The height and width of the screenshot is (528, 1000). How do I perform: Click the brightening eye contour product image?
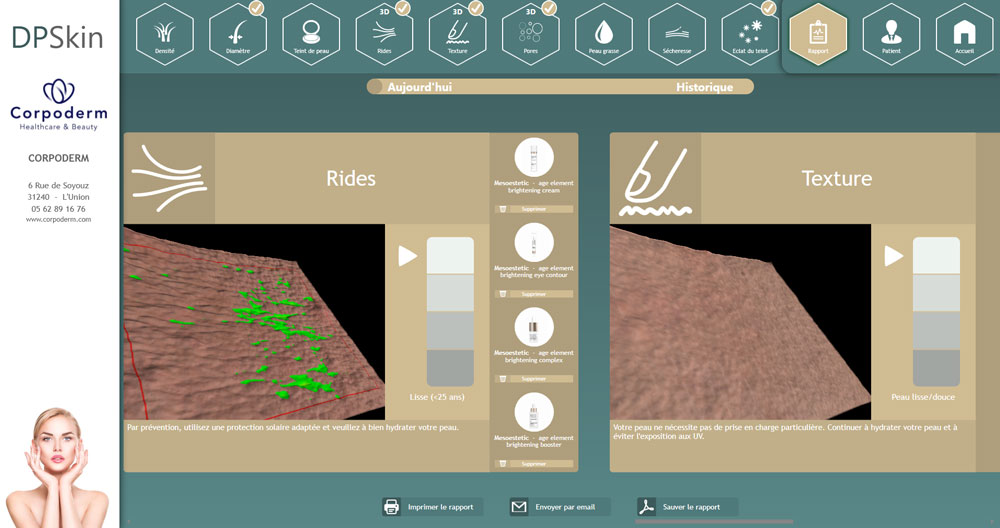pyautogui.click(x=534, y=243)
